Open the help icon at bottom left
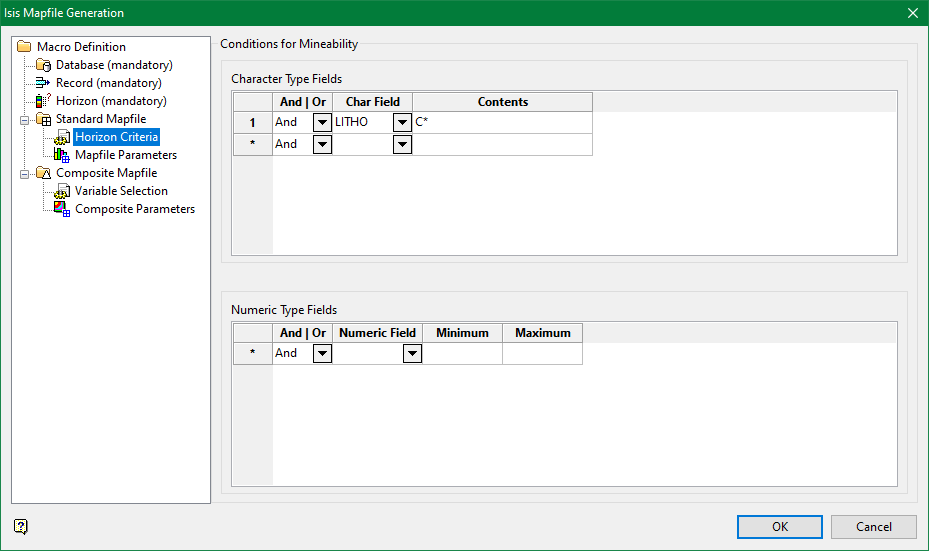Viewport: 929px width, 551px height. click(x=21, y=527)
